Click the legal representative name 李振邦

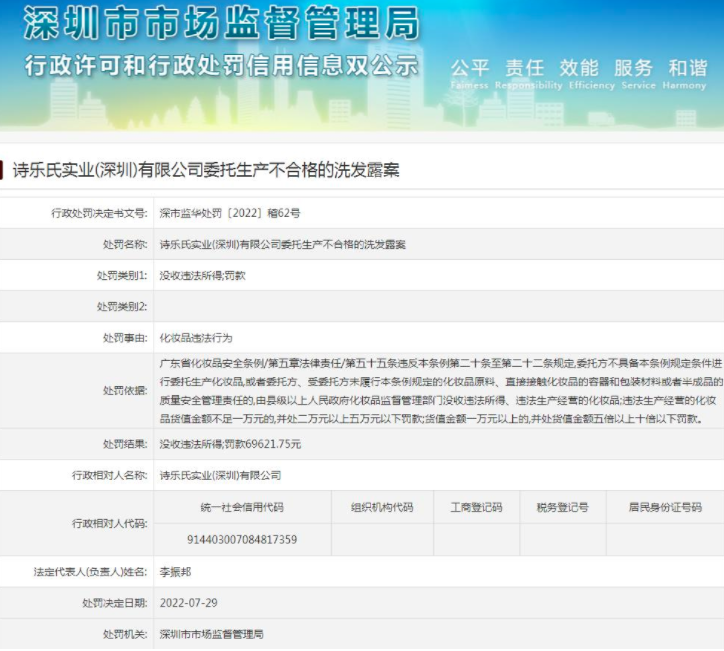click(174, 572)
